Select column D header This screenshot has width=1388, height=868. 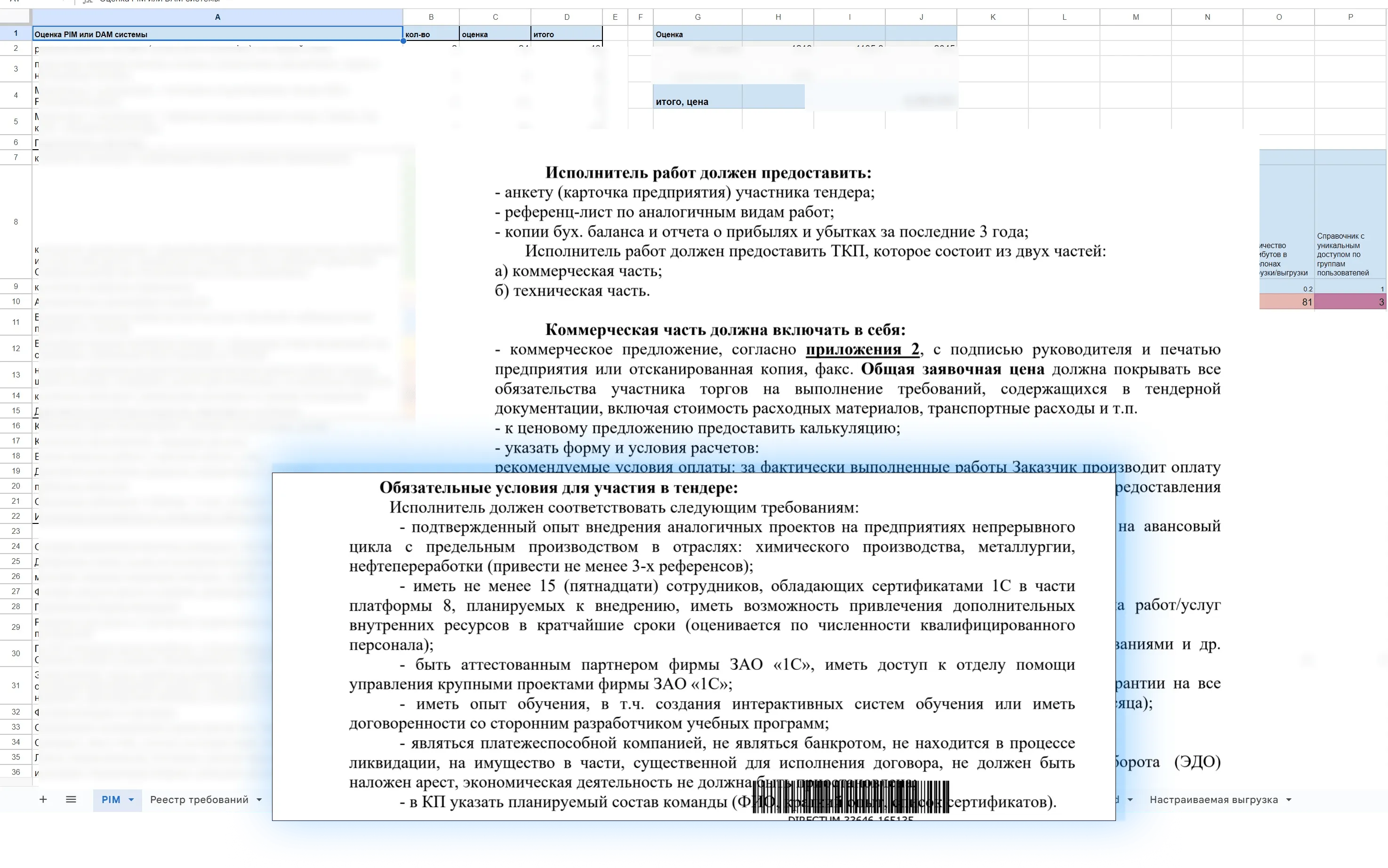[x=567, y=17]
